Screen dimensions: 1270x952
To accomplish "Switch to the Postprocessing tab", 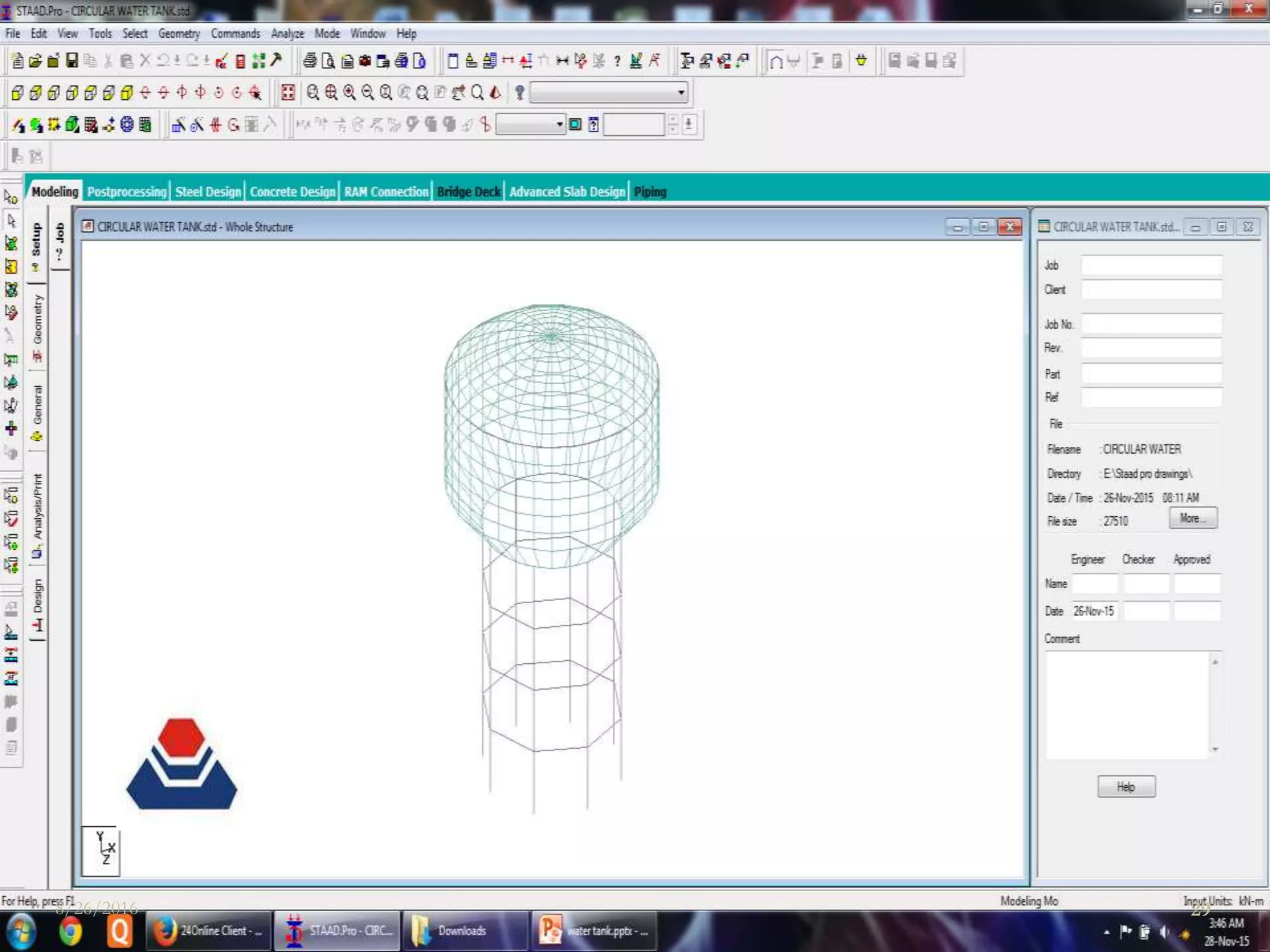I will tap(127, 192).
